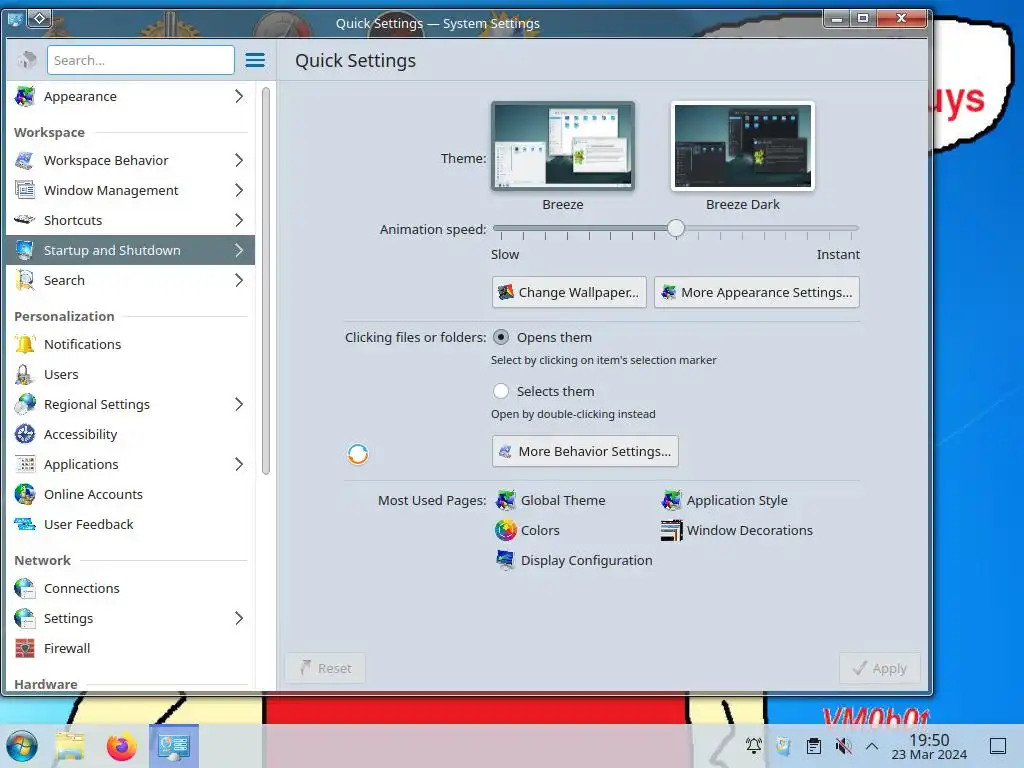Viewport: 1024px width, 768px height.
Task: Click the Users icon
Action: tap(25, 374)
